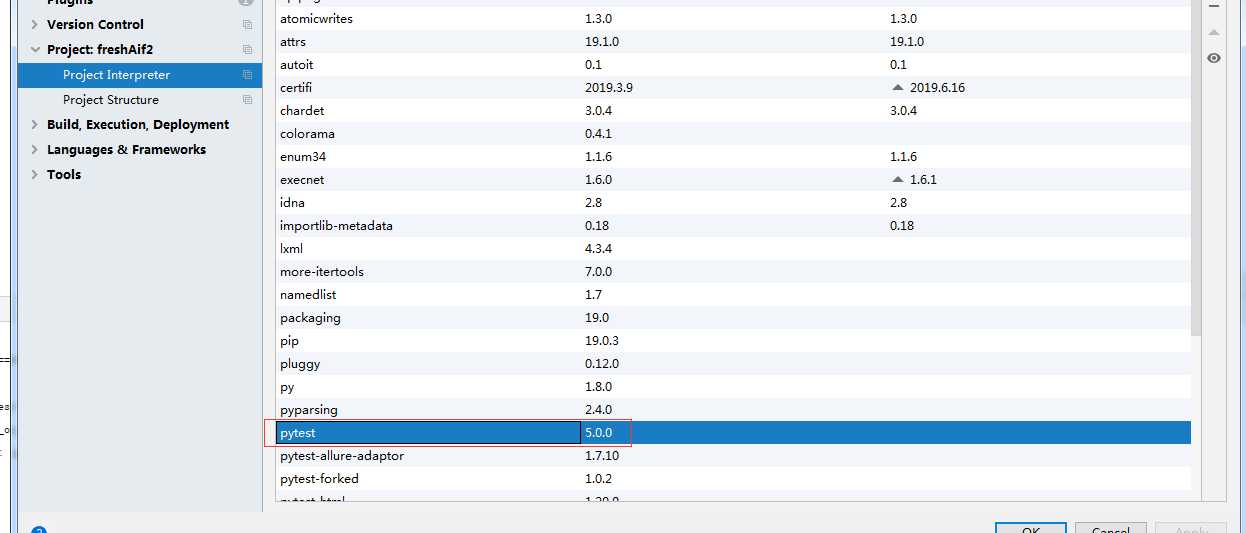Image resolution: width=1246 pixels, height=533 pixels.
Task: Click attrs latest version 19.1.0
Action: [907, 41]
